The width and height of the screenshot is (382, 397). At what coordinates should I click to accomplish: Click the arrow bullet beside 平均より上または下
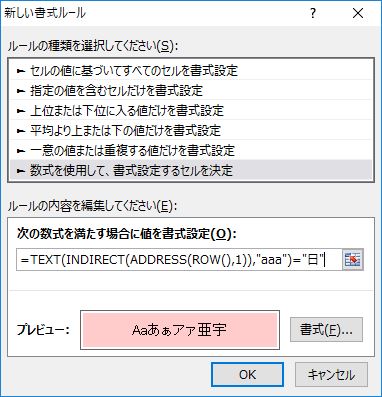[21, 131]
